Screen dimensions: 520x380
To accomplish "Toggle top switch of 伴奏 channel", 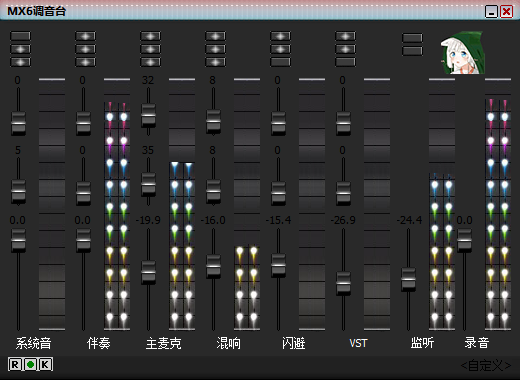I will 85,36.
